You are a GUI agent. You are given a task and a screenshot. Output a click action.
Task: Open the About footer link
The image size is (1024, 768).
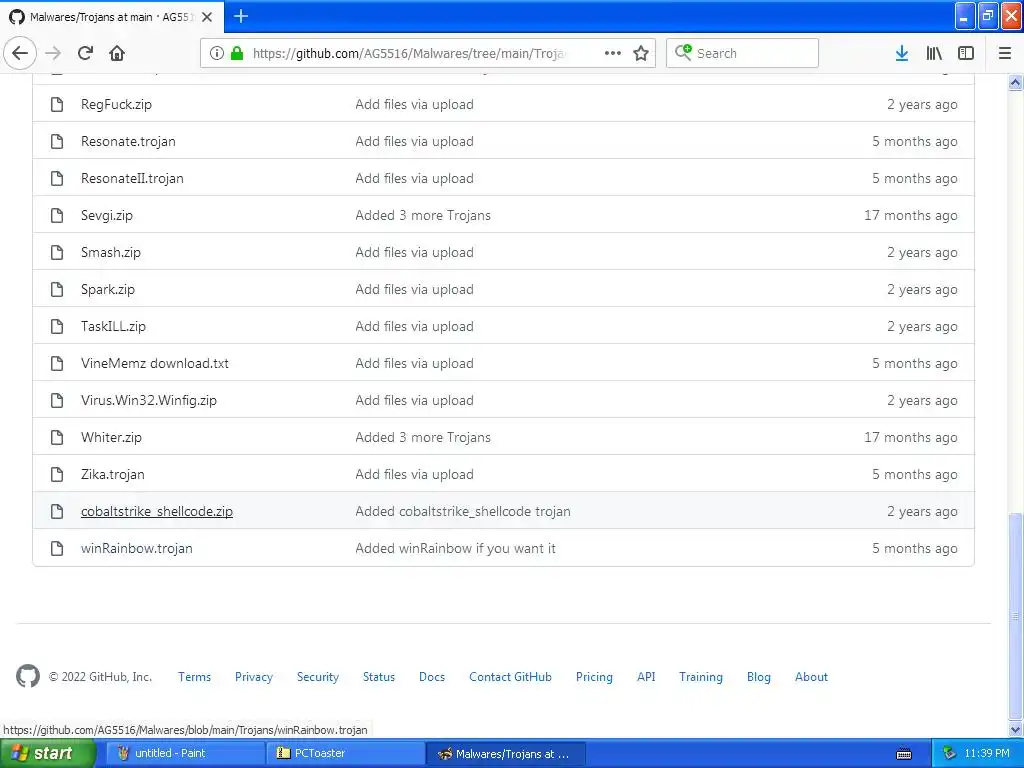click(811, 677)
